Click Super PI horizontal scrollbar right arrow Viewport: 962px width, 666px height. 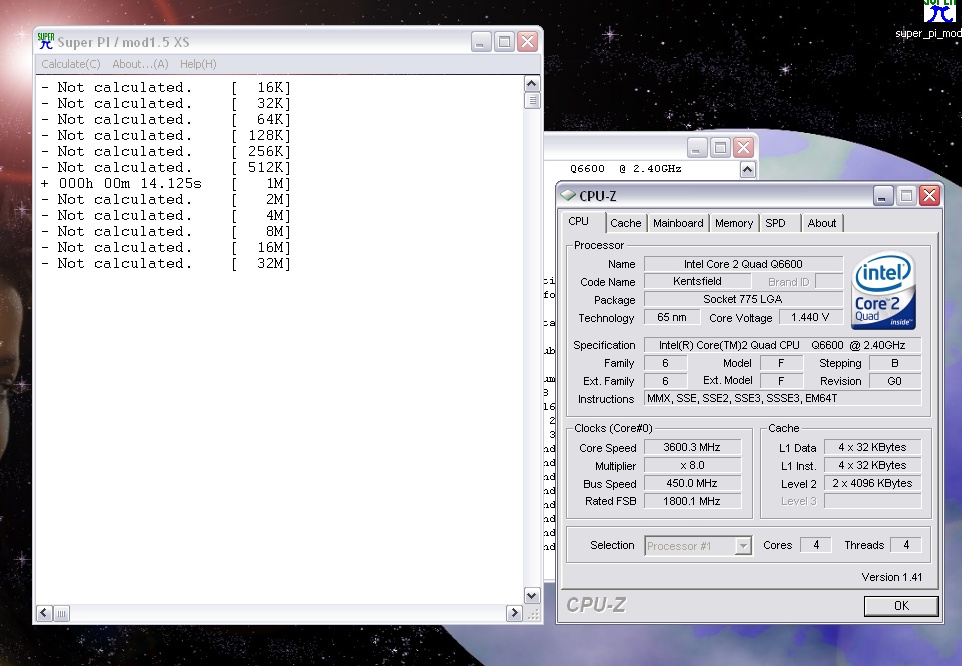coord(514,613)
